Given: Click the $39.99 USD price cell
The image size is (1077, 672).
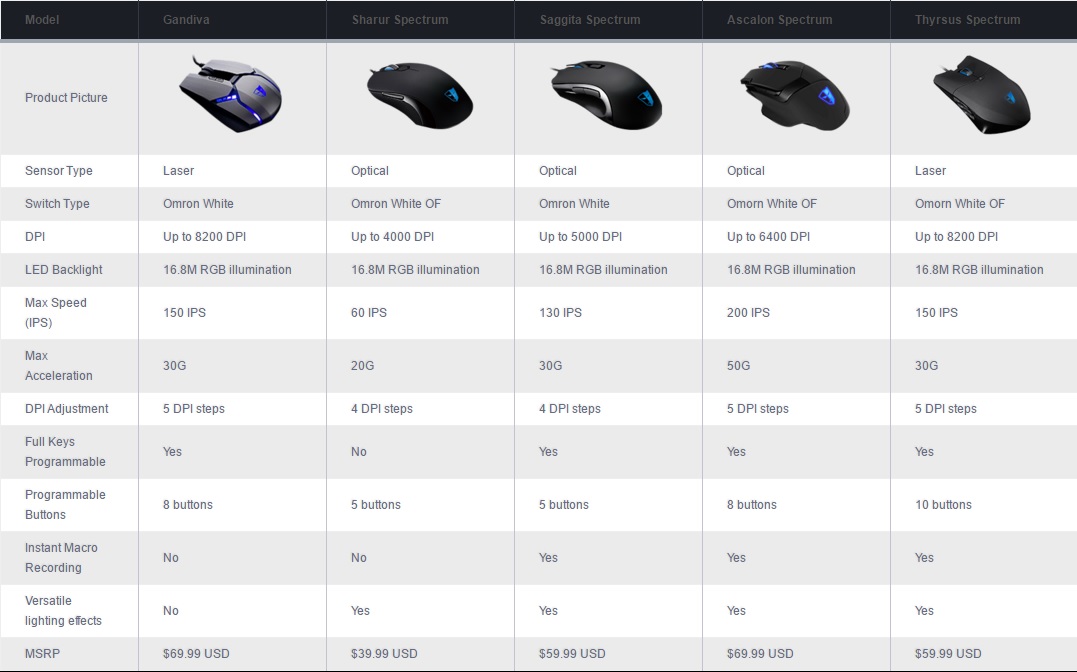Looking at the screenshot, I should [x=384, y=654].
